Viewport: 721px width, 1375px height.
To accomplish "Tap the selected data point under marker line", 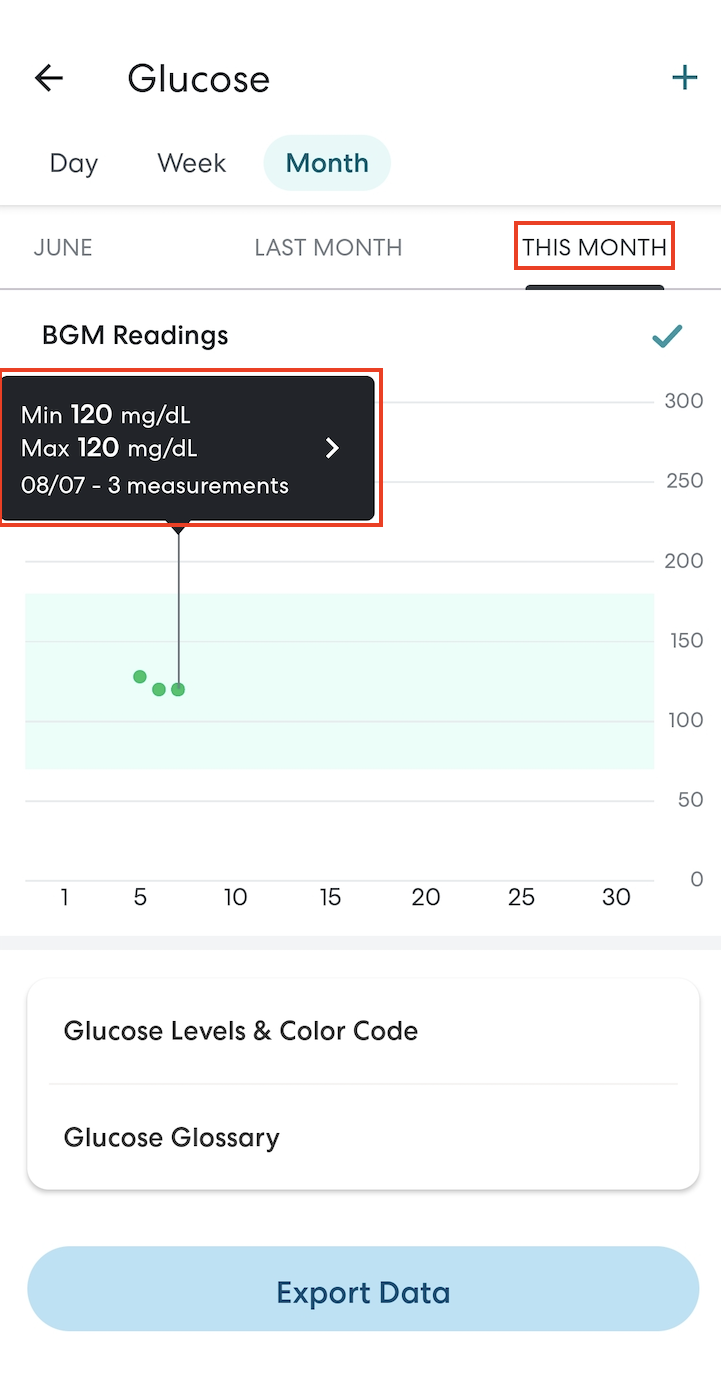I will (178, 689).
